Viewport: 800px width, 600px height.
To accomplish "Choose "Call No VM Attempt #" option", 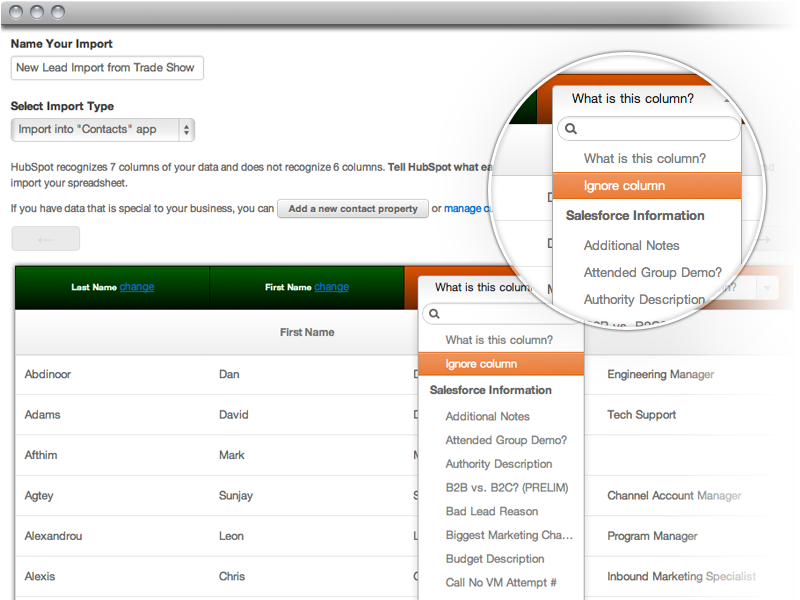I will [501, 583].
